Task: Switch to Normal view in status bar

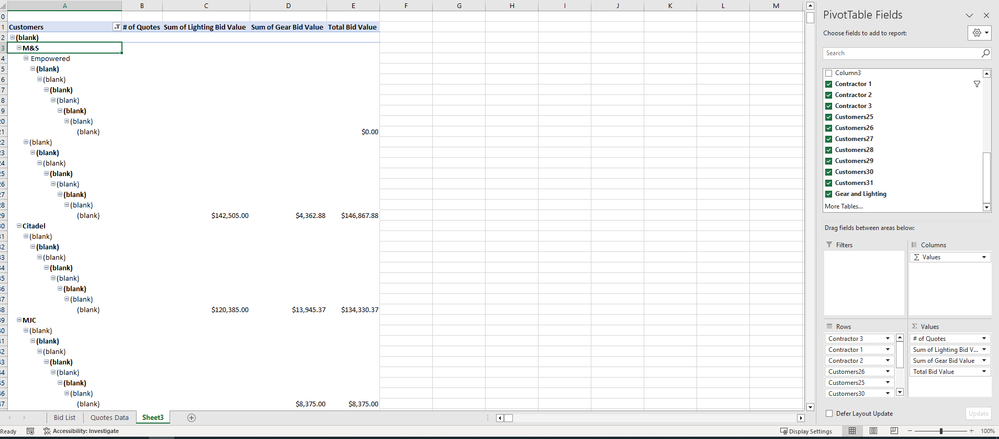Action: pyautogui.click(x=852, y=431)
